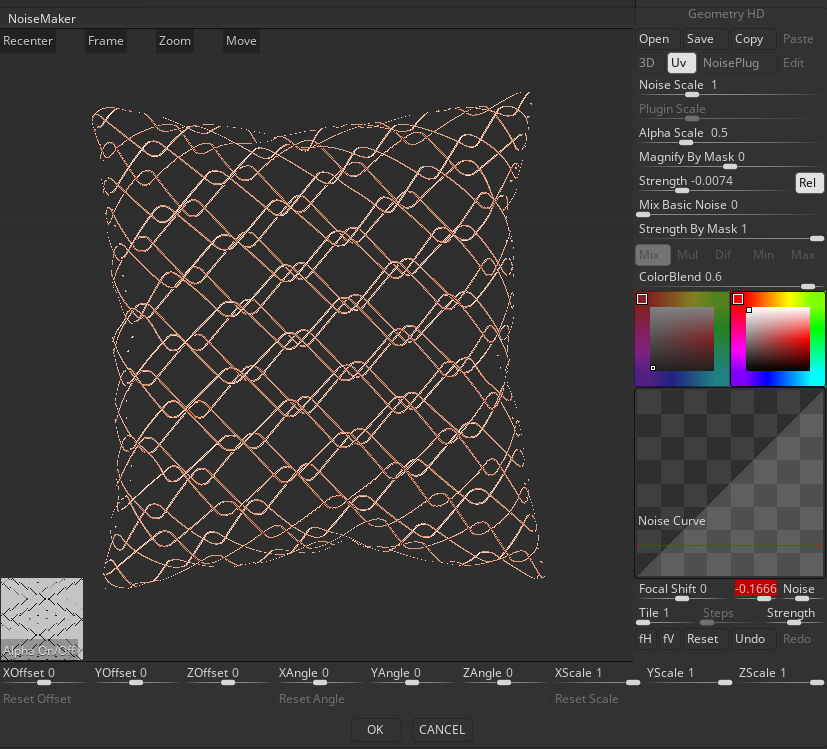Click the XOffset slider

tap(45, 676)
